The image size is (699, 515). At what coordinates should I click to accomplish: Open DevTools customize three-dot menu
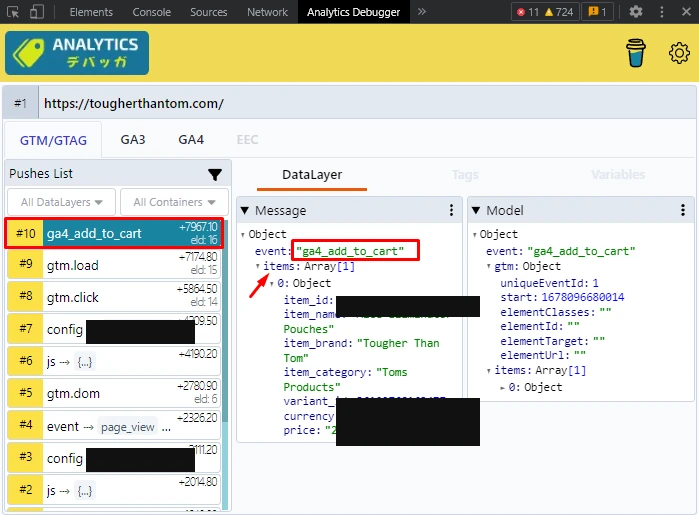662,12
